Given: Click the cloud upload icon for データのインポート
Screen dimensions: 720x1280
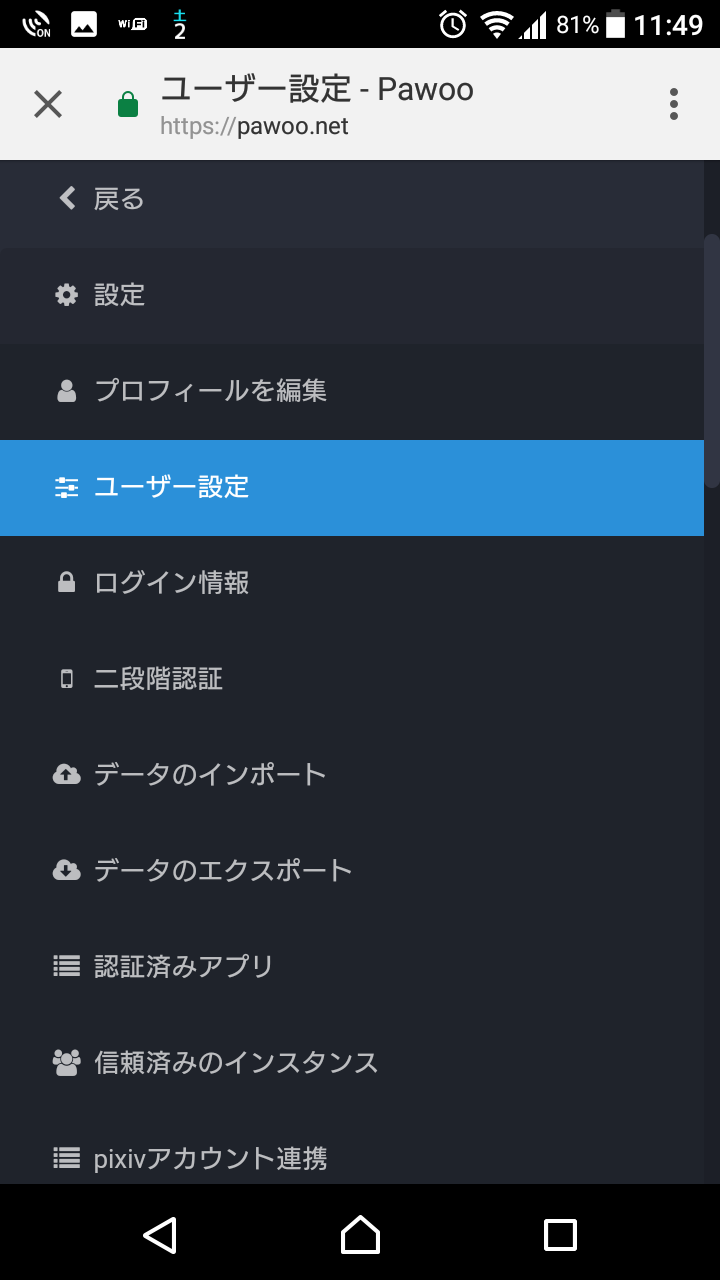Looking at the screenshot, I should coord(66,773).
